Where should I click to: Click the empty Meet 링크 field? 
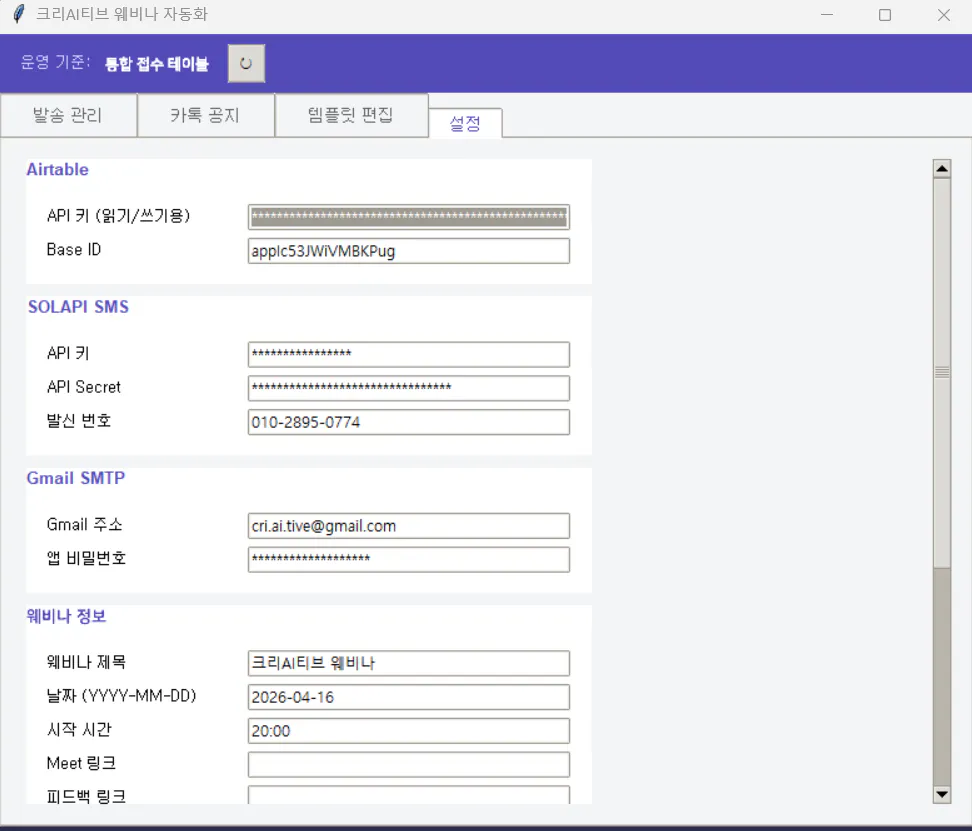[x=409, y=765]
